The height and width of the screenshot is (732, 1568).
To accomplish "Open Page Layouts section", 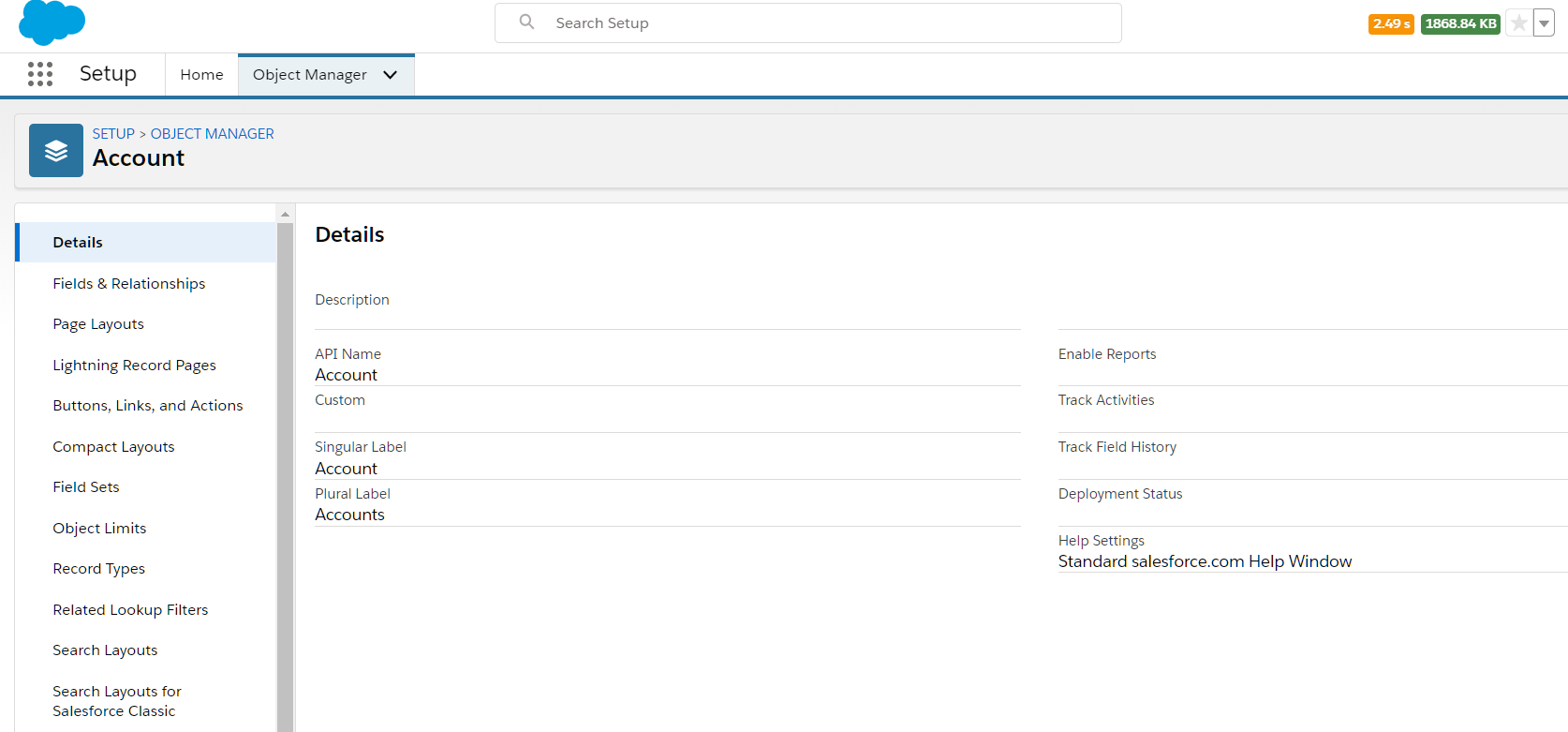I will click(x=98, y=324).
